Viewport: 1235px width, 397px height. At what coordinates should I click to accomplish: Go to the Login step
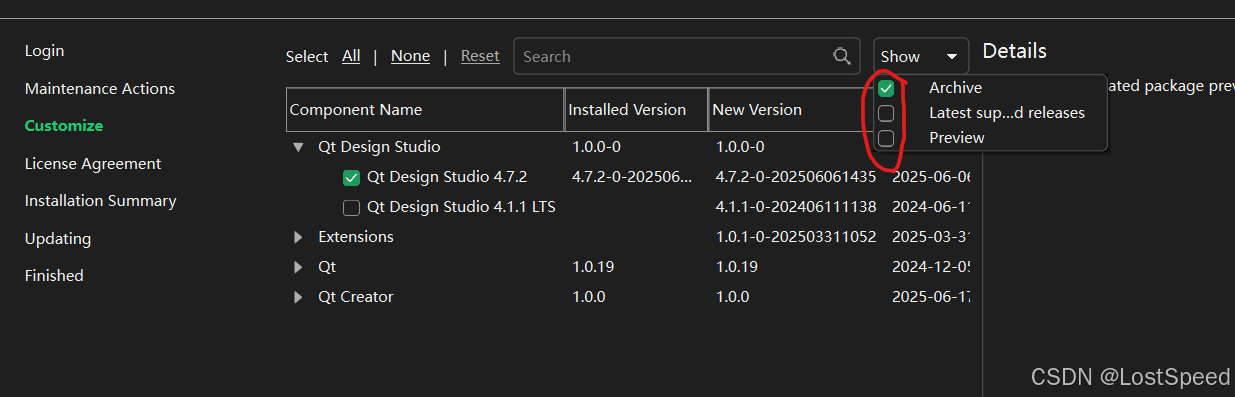44,51
